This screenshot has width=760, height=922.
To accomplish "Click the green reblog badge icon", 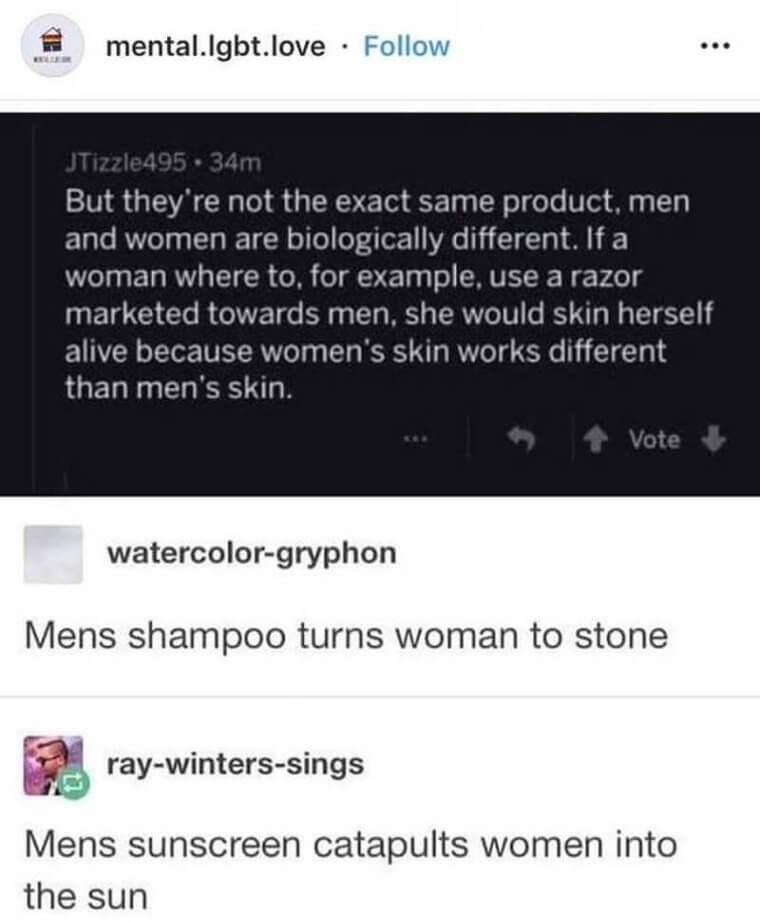I will [x=74, y=783].
